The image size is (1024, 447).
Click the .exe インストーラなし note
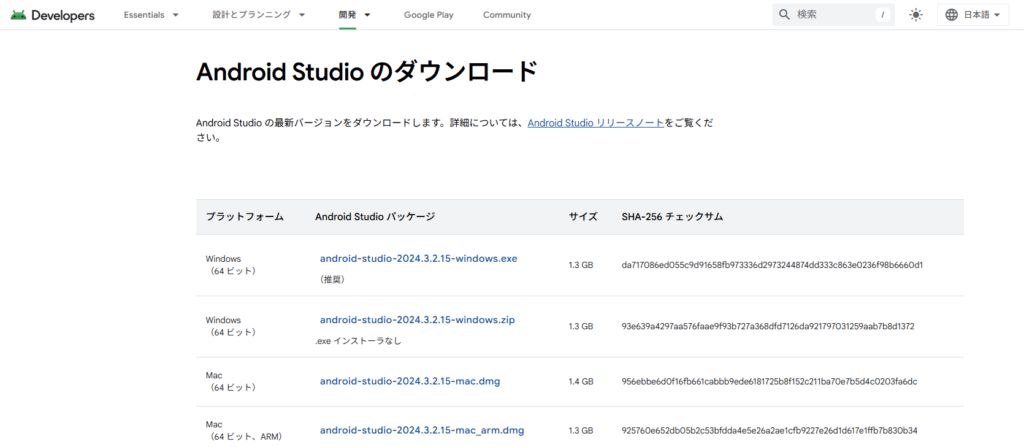(x=358, y=340)
